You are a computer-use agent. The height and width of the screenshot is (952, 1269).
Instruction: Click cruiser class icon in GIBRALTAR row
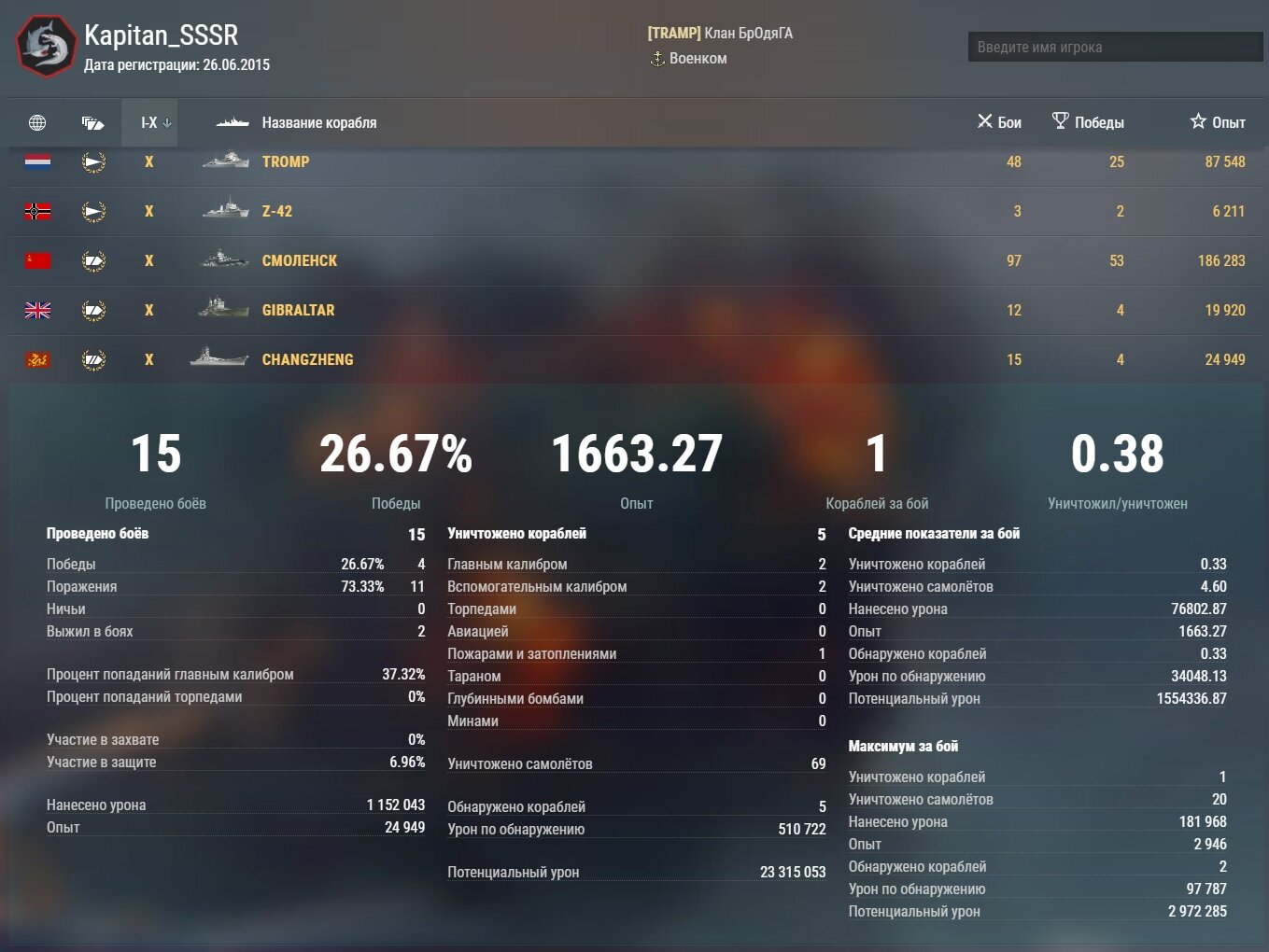tap(93, 310)
